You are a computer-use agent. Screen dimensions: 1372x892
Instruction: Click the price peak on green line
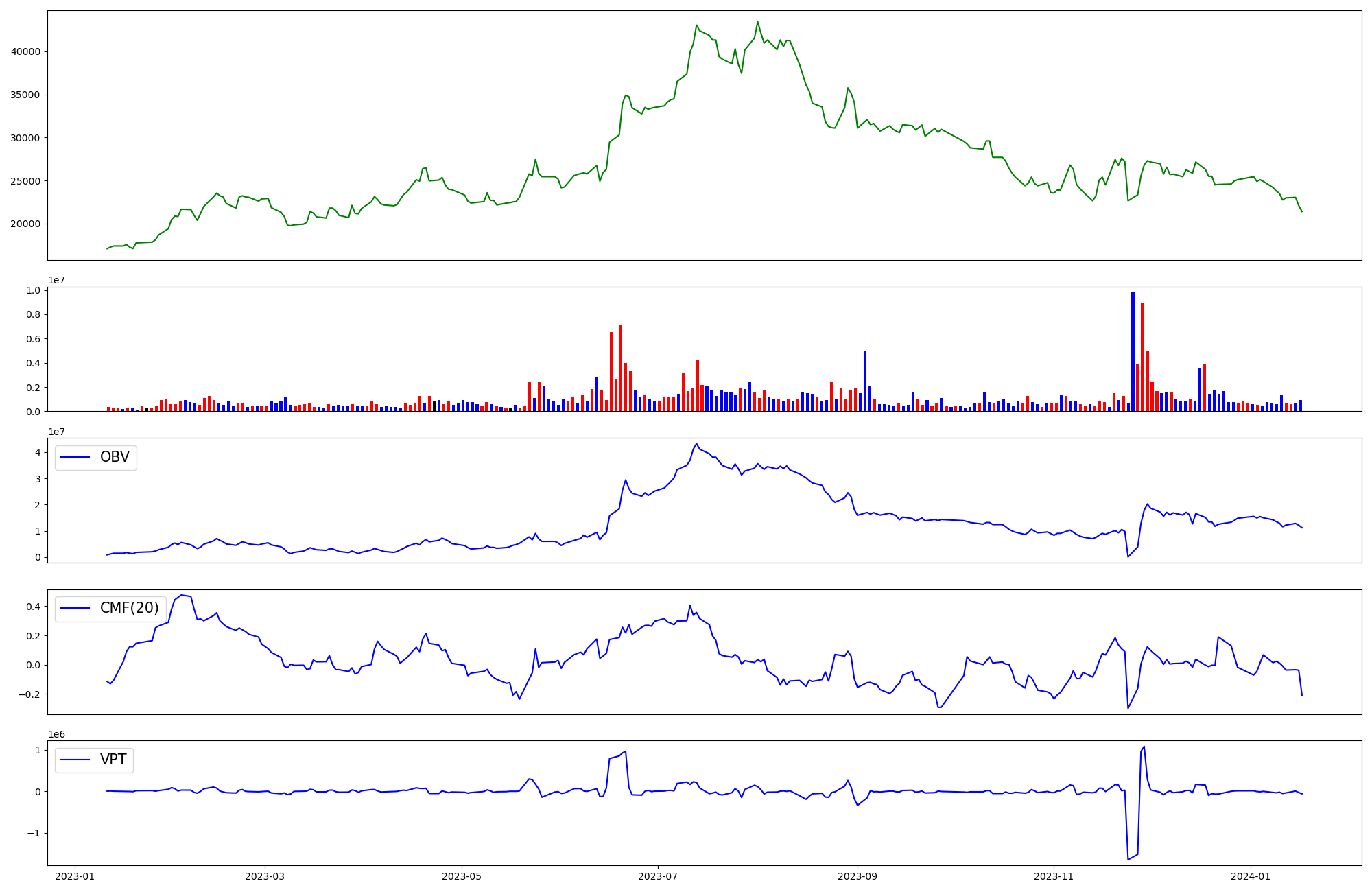pyautogui.click(x=757, y=22)
